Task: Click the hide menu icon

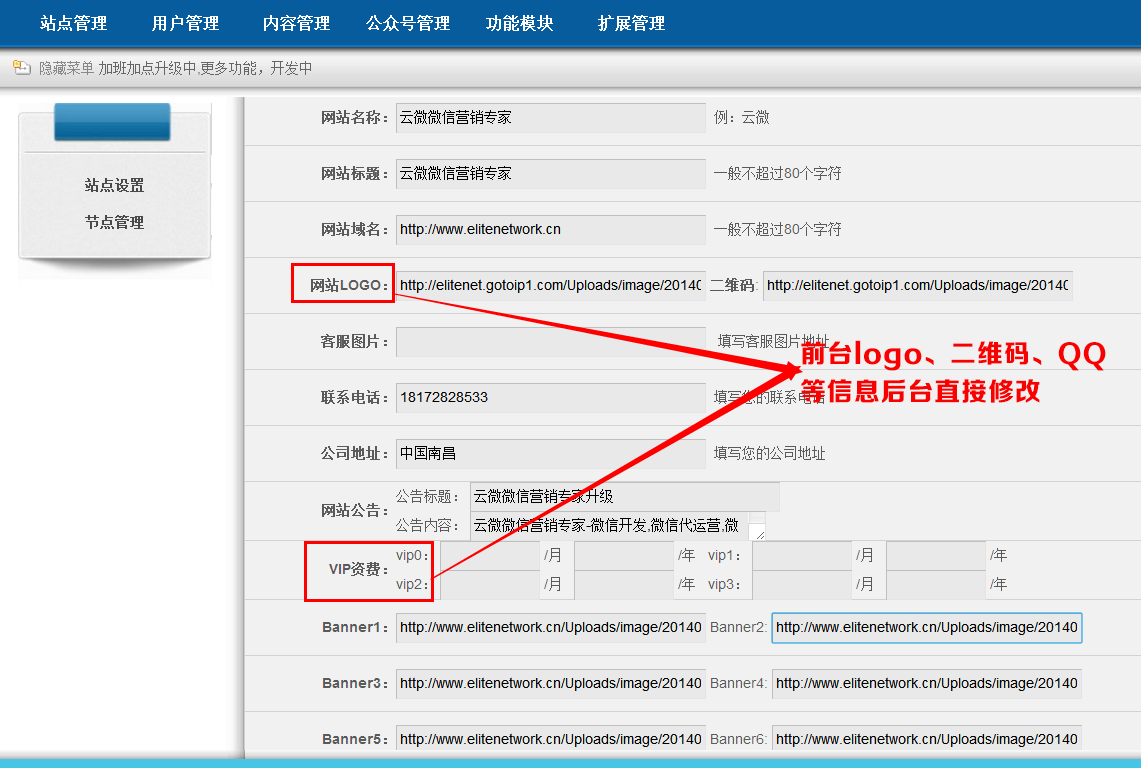Action: pos(21,68)
